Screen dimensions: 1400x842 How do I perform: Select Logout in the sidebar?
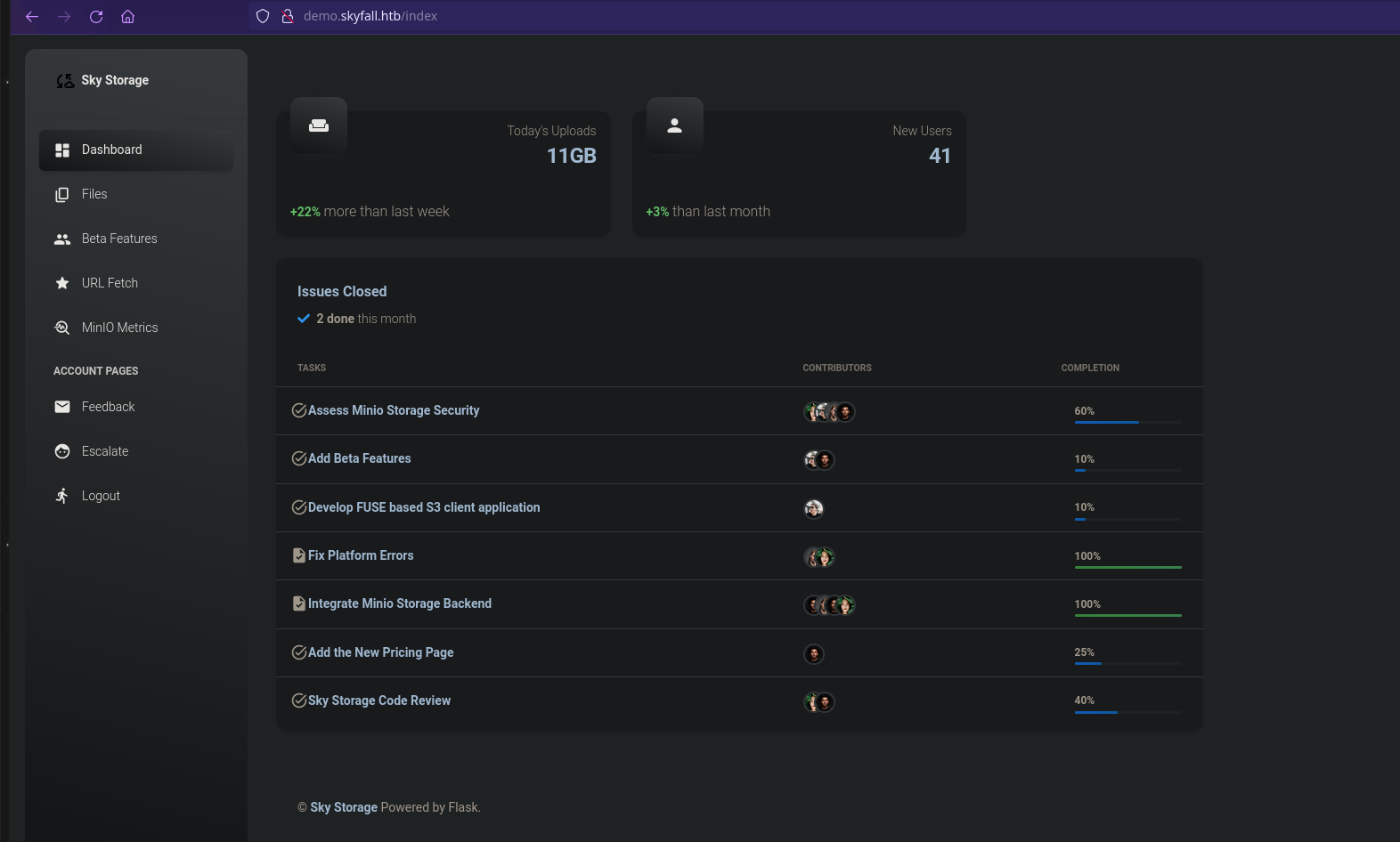pos(100,496)
